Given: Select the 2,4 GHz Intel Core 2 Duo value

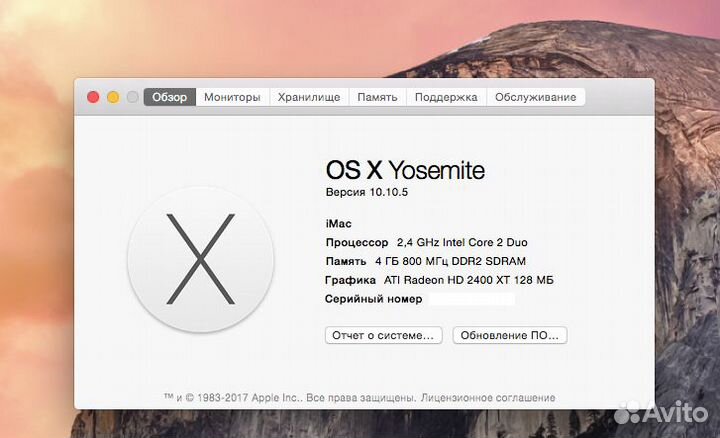Looking at the screenshot, I should point(462,242).
